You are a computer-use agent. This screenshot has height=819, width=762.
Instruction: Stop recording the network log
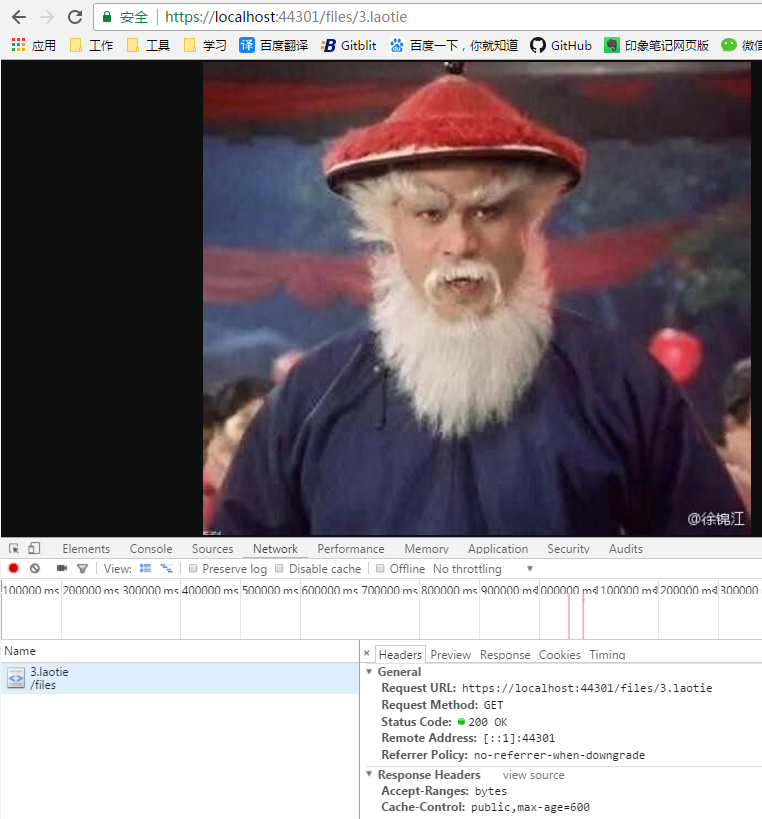point(14,568)
